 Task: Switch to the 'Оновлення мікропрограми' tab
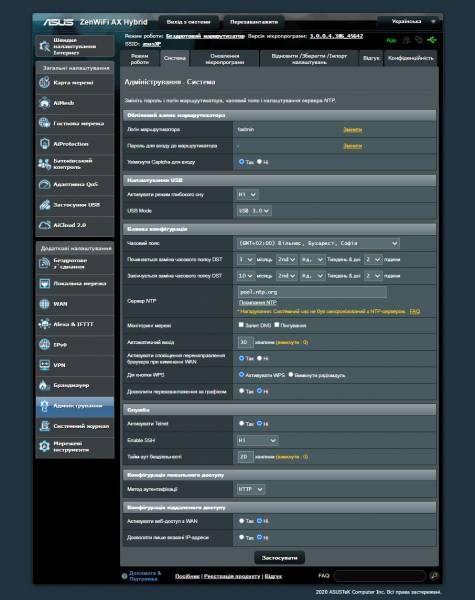225,59
